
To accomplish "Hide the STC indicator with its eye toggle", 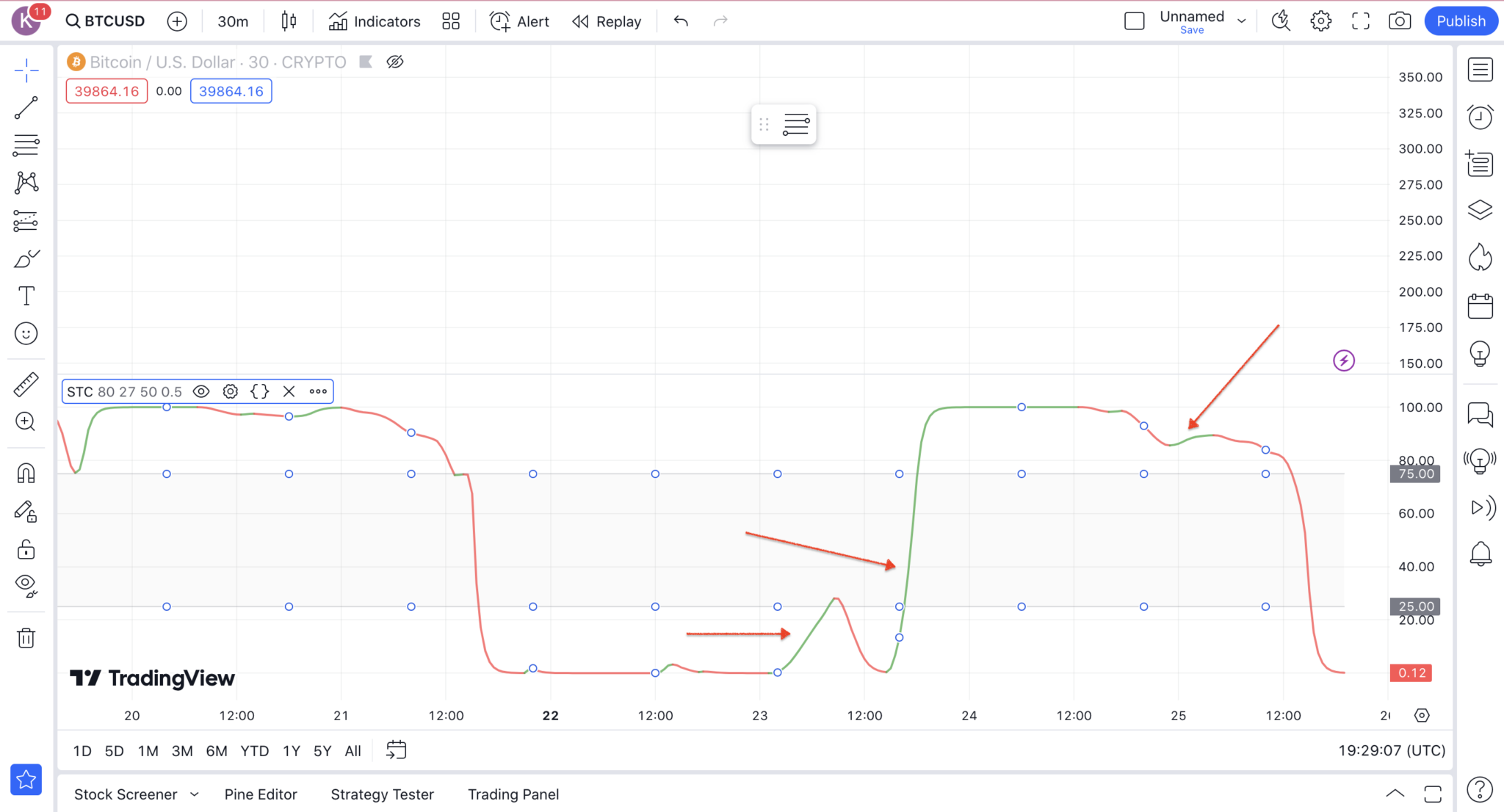I will (x=200, y=391).
